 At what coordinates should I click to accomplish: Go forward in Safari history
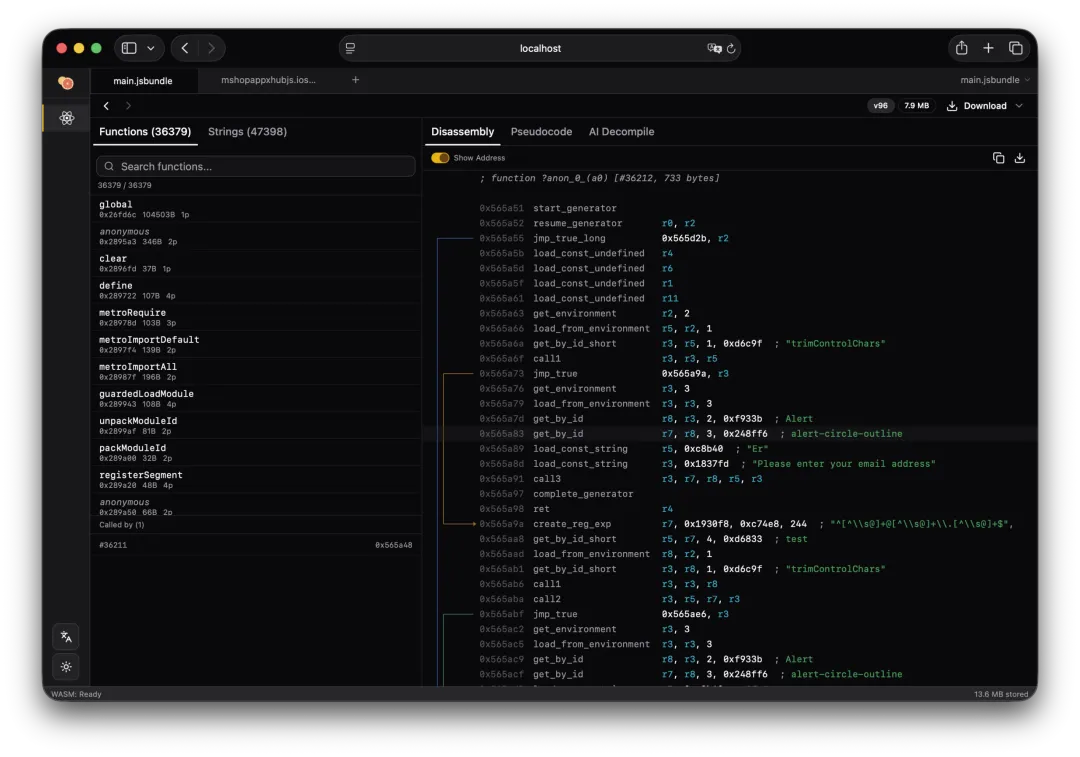[x=211, y=48]
